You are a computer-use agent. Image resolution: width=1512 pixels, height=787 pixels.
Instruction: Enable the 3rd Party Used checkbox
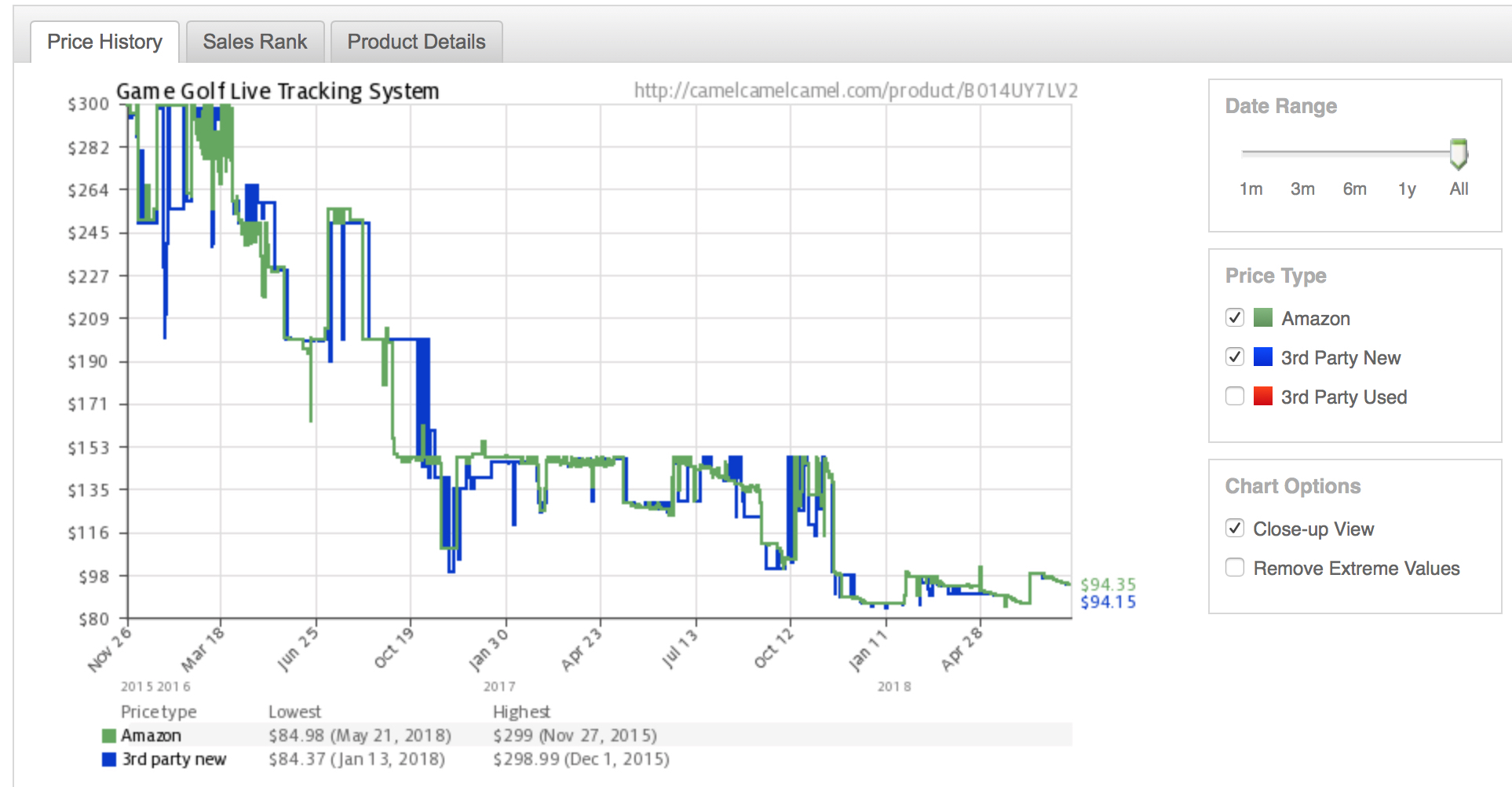point(1235,396)
